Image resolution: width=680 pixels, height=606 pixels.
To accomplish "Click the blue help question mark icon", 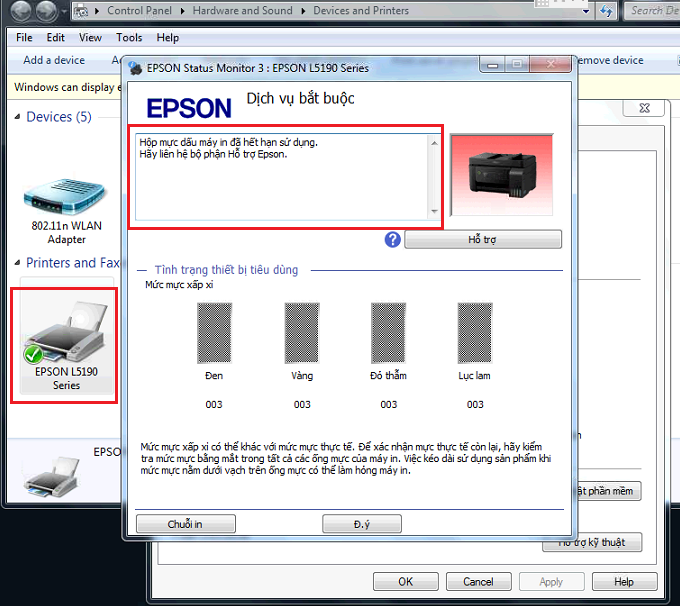I will point(392,239).
